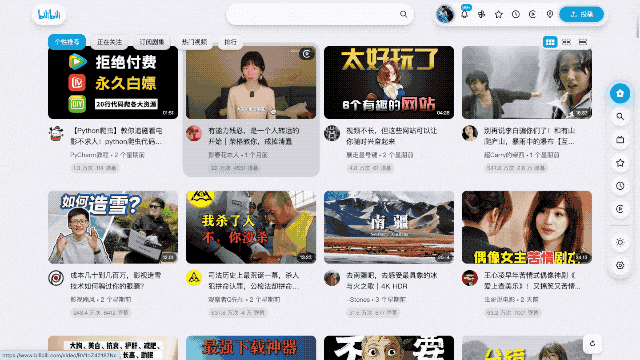Click the 视频不长 websites video title

tap(392, 136)
